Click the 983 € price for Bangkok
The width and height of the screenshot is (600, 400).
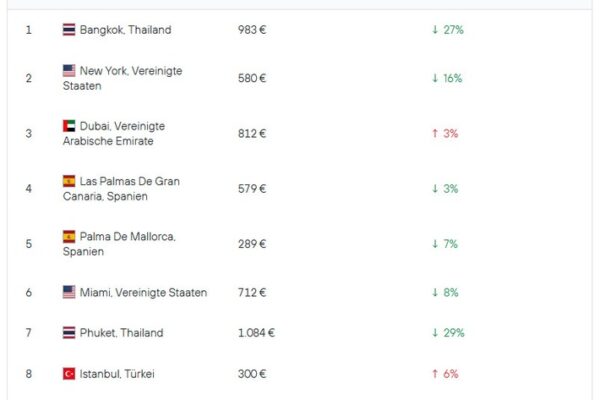point(252,30)
